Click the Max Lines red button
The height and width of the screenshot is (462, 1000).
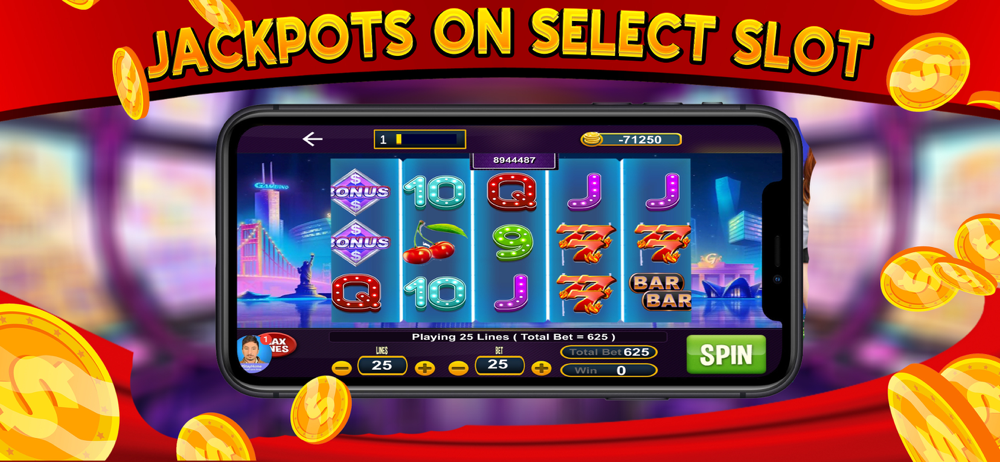pos(281,345)
